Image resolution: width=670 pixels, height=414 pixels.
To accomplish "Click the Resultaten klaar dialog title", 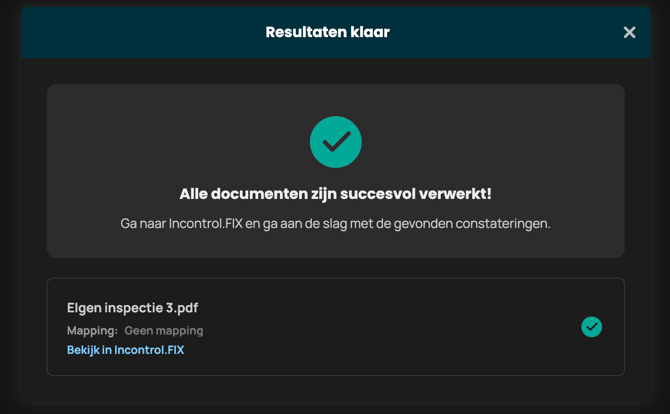I will pyautogui.click(x=327, y=32).
